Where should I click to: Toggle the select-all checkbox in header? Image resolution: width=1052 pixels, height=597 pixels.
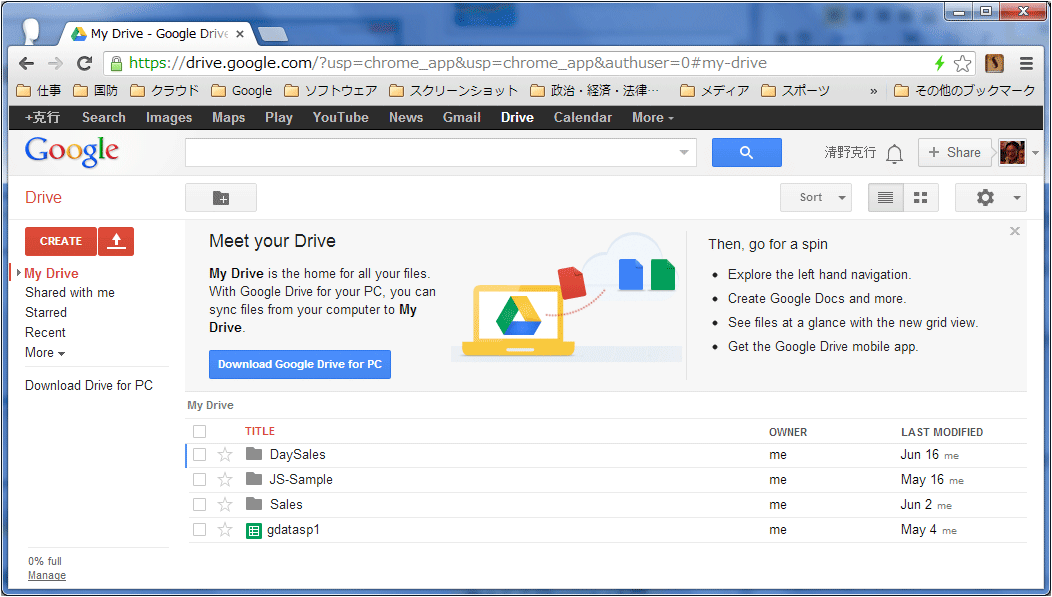pyautogui.click(x=199, y=431)
